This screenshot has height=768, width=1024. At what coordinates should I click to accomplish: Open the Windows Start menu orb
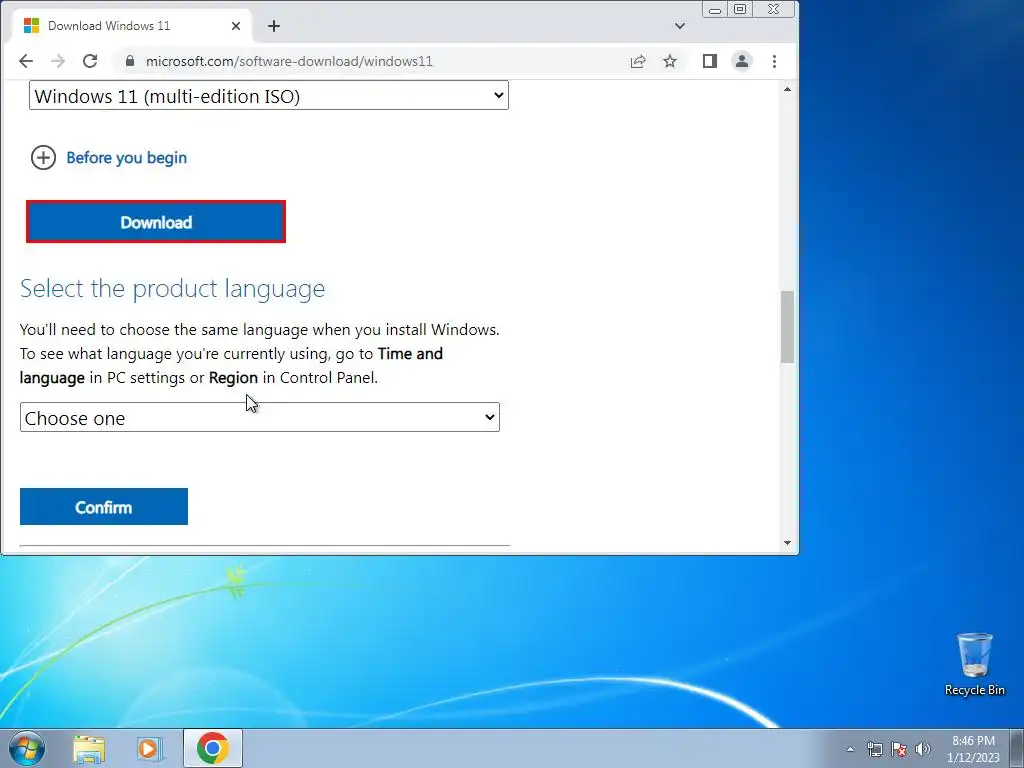[27, 748]
